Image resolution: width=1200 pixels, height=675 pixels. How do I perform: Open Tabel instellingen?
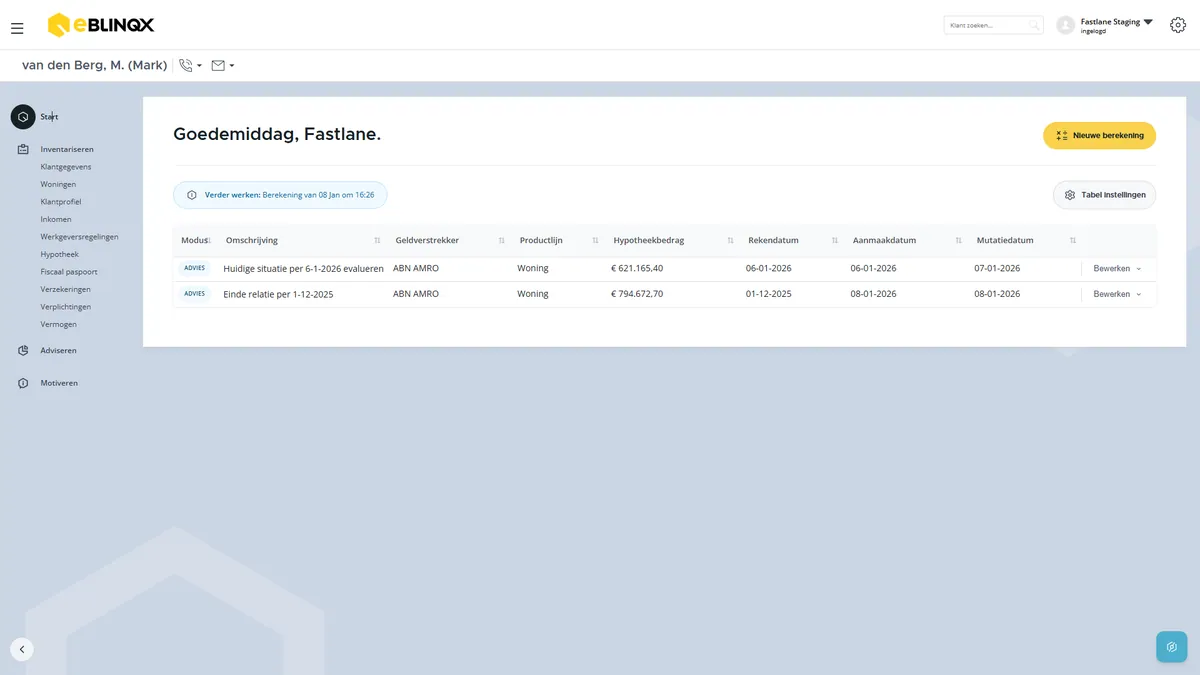(x=1104, y=195)
